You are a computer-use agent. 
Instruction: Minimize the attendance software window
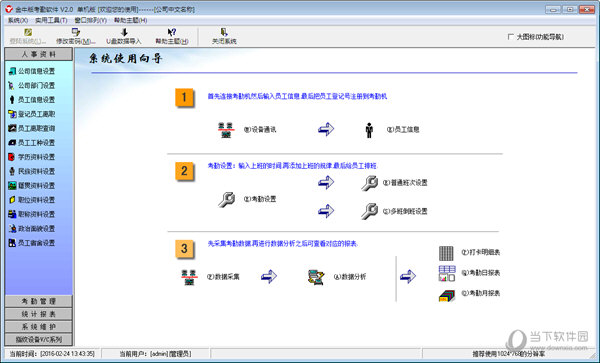[553, 9]
